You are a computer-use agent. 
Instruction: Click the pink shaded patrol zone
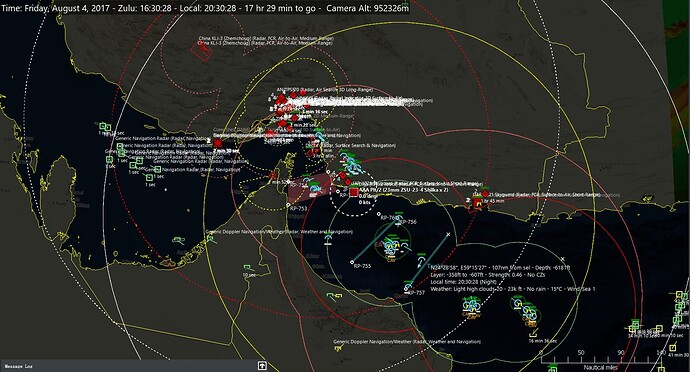(x=311, y=187)
